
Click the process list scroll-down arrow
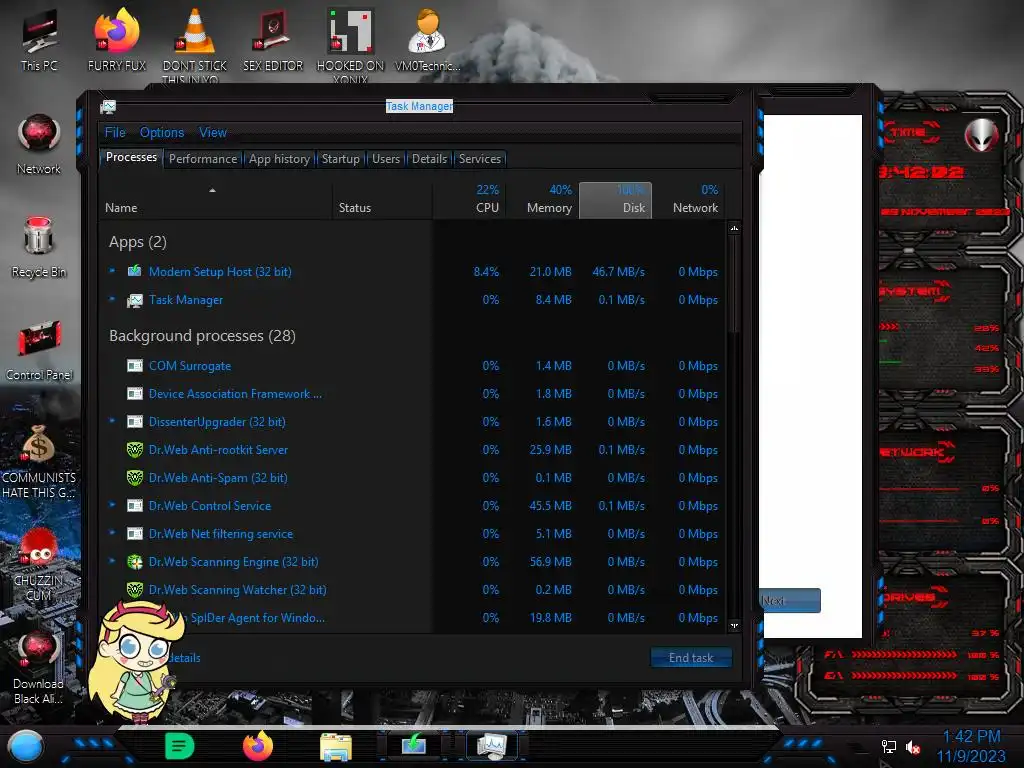coord(734,626)
